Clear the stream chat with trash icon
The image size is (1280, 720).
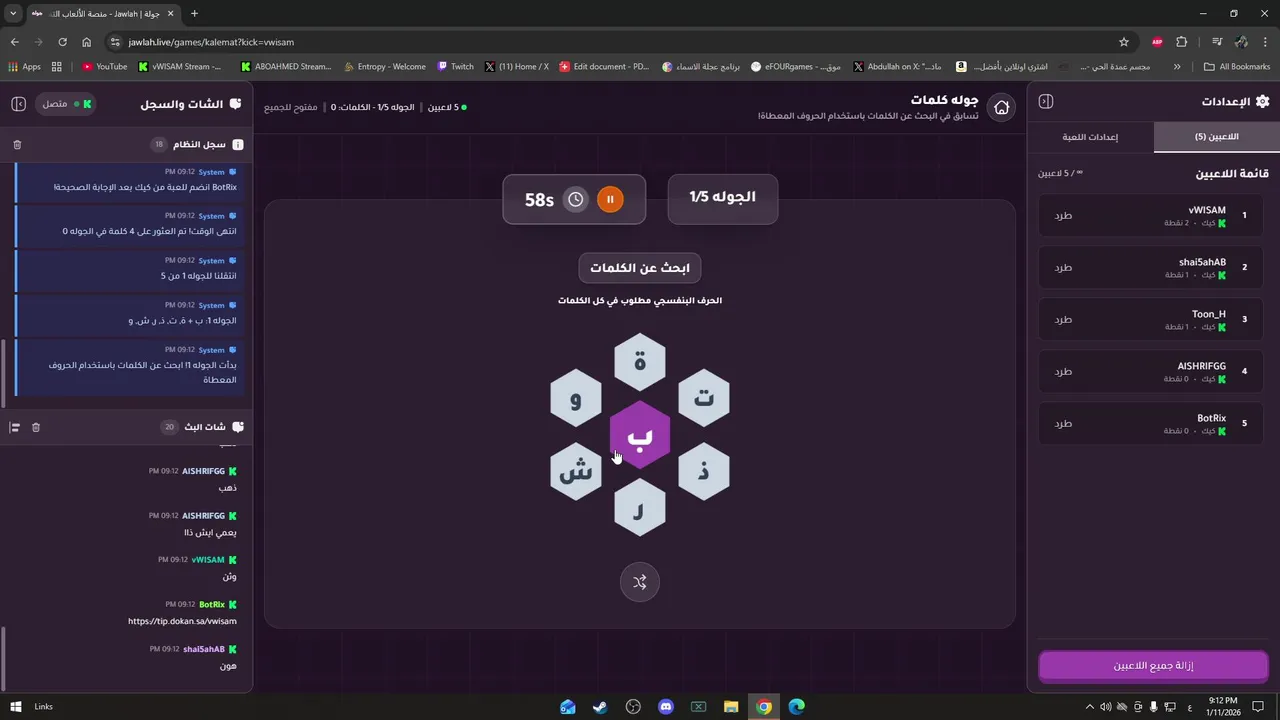[36, 427]
